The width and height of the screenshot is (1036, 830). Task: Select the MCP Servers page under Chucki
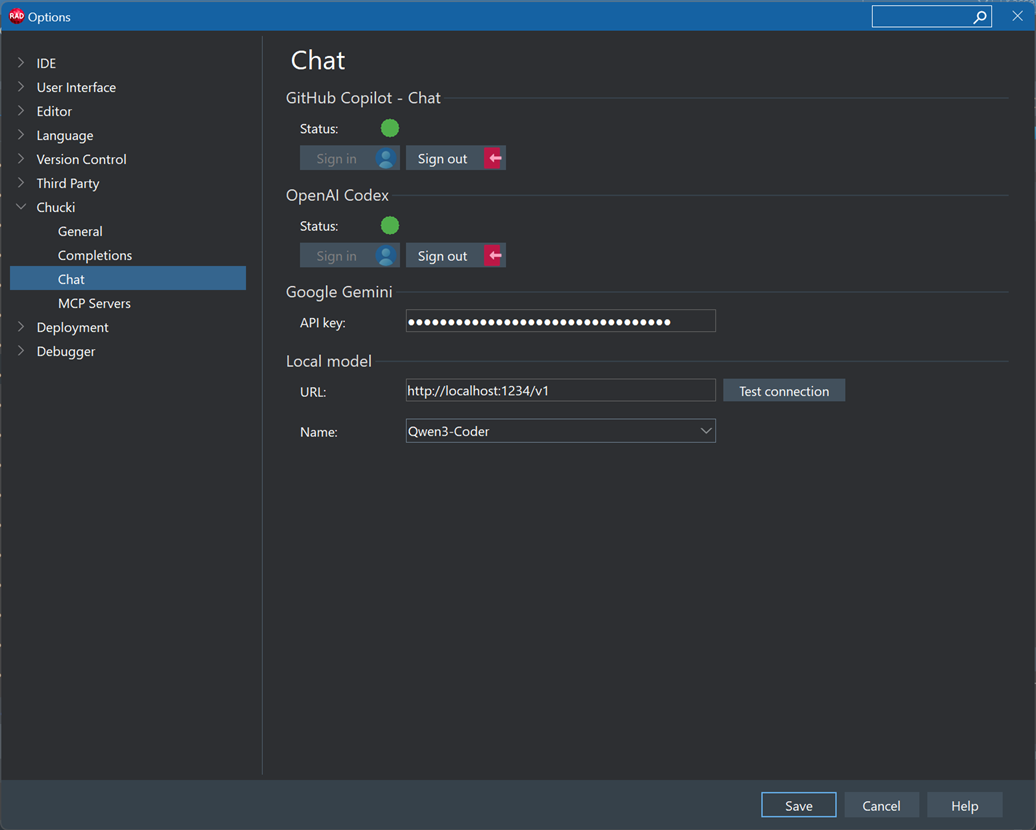click(94, 303)
